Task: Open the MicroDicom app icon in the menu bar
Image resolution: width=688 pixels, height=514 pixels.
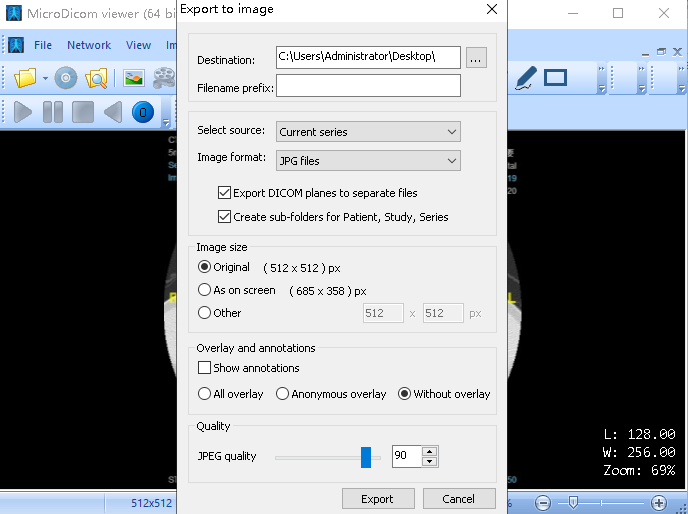Action: pyautogui.click(x=16, y=45)
